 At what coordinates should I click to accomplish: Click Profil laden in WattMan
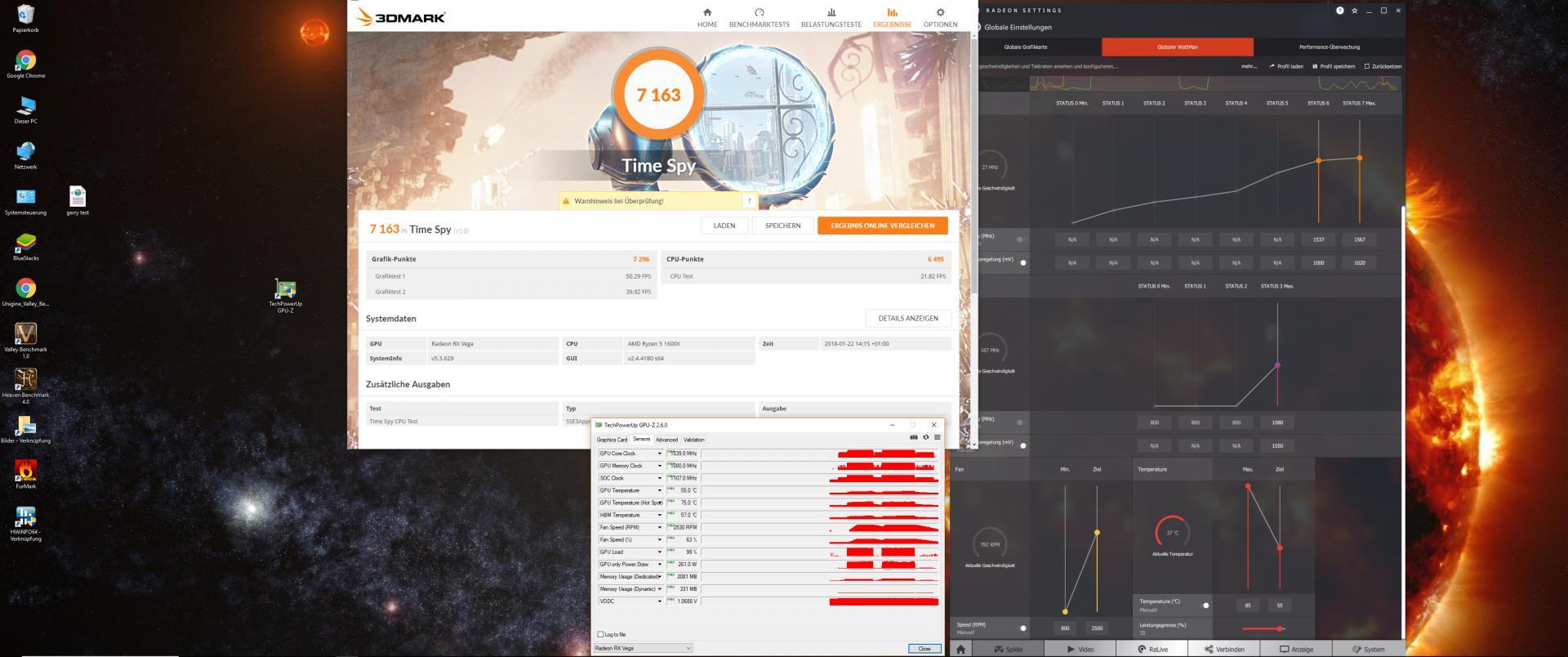[x=1285, y=66]
